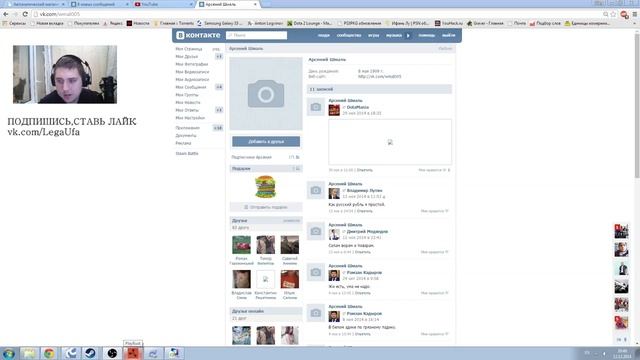Click the first 'Рамзан Кадыров' avatar

pos(334,276)
